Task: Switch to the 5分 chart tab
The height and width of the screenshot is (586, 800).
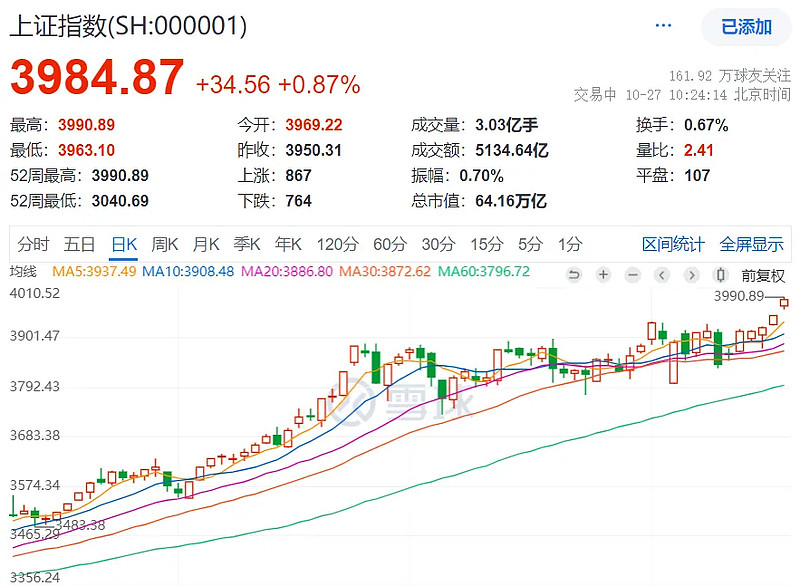Action: 530,244
